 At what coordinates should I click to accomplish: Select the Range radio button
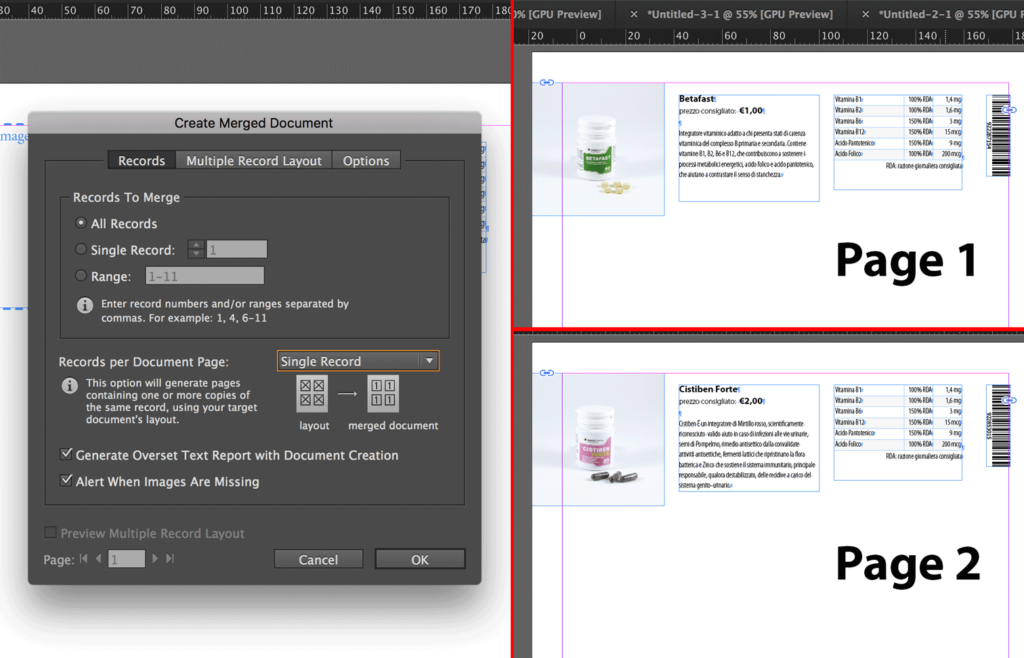click(81, 276)
